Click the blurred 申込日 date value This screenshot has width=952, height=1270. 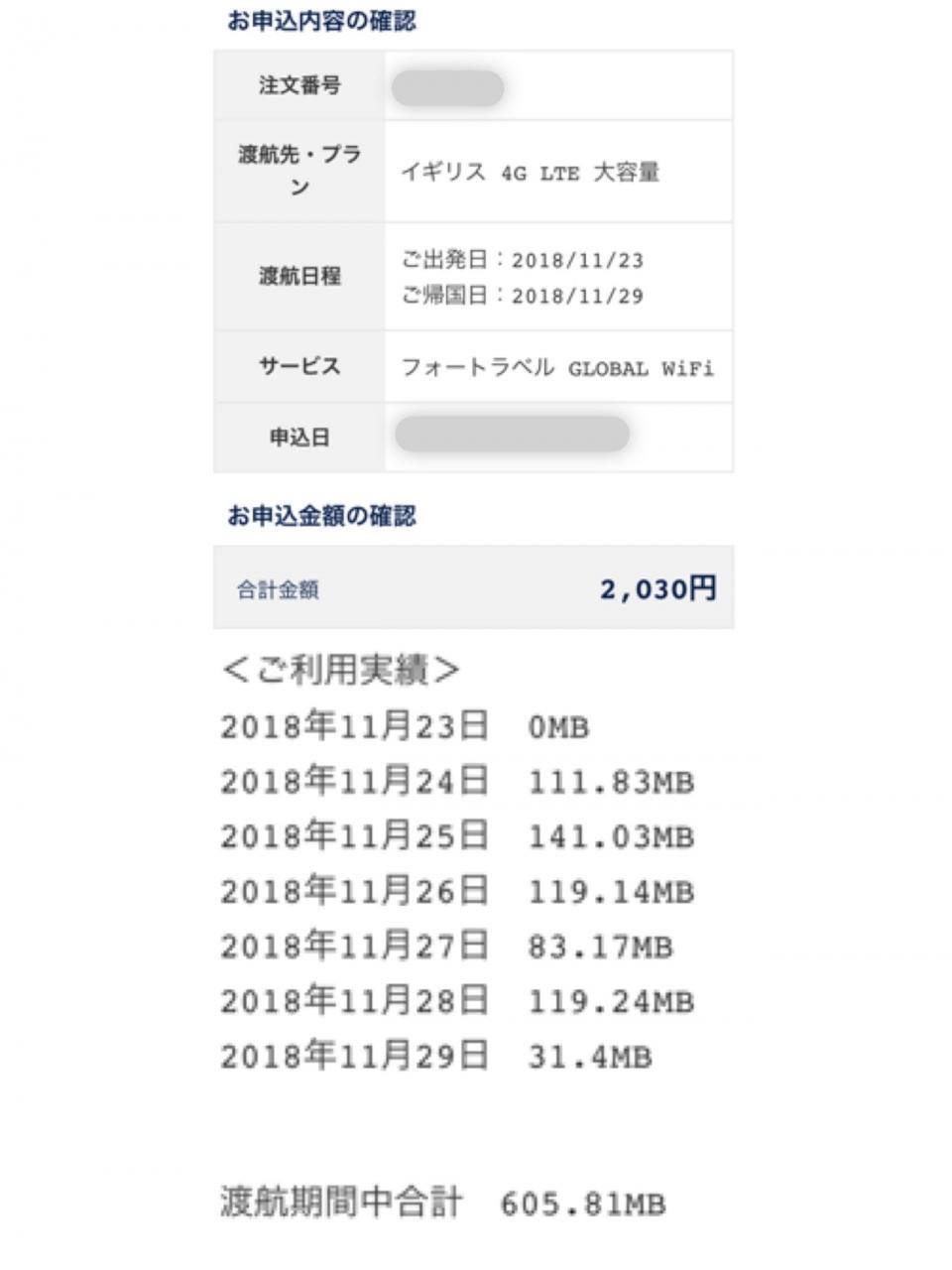pos(512,435)
